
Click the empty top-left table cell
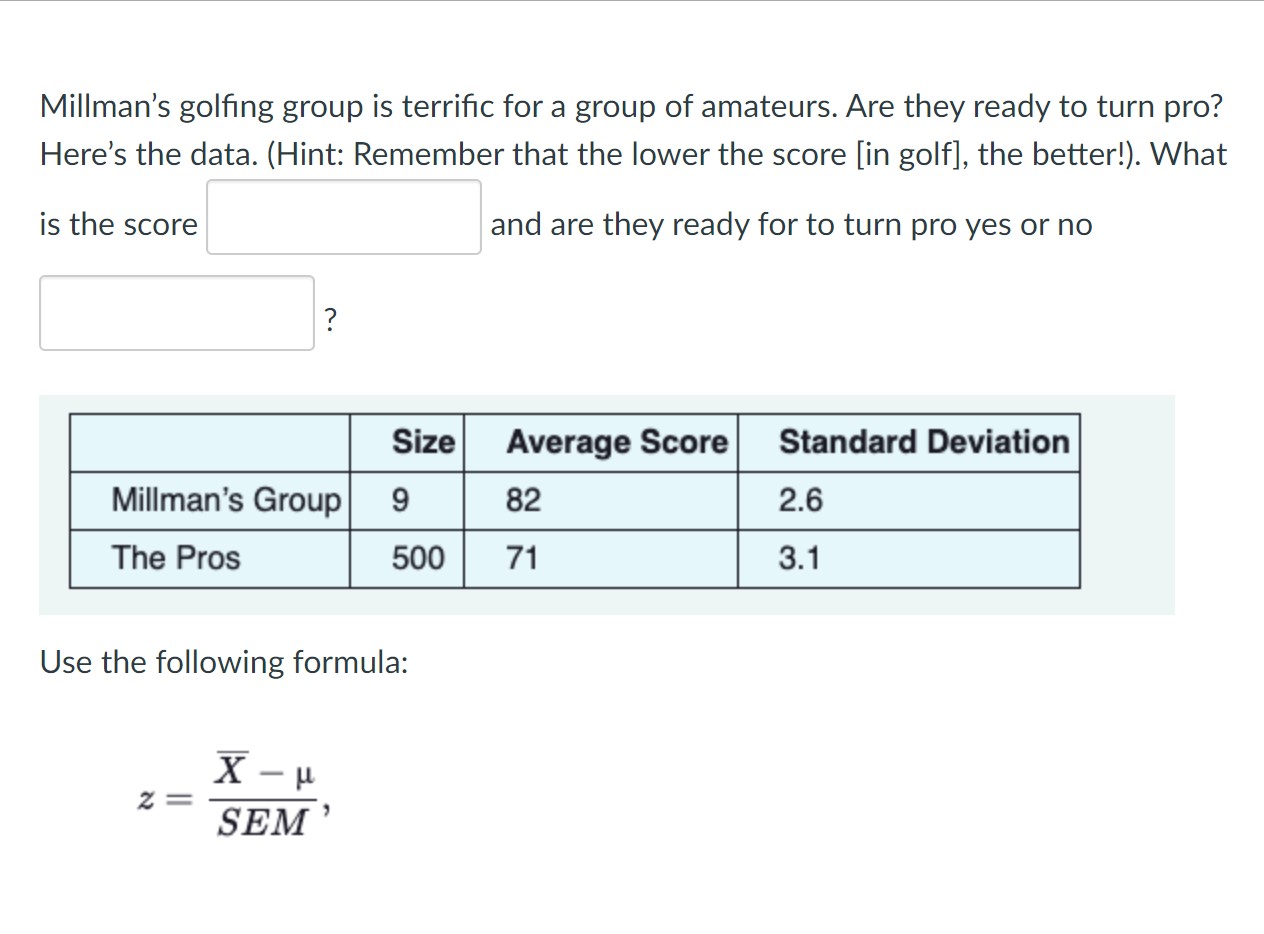(208, 442)
